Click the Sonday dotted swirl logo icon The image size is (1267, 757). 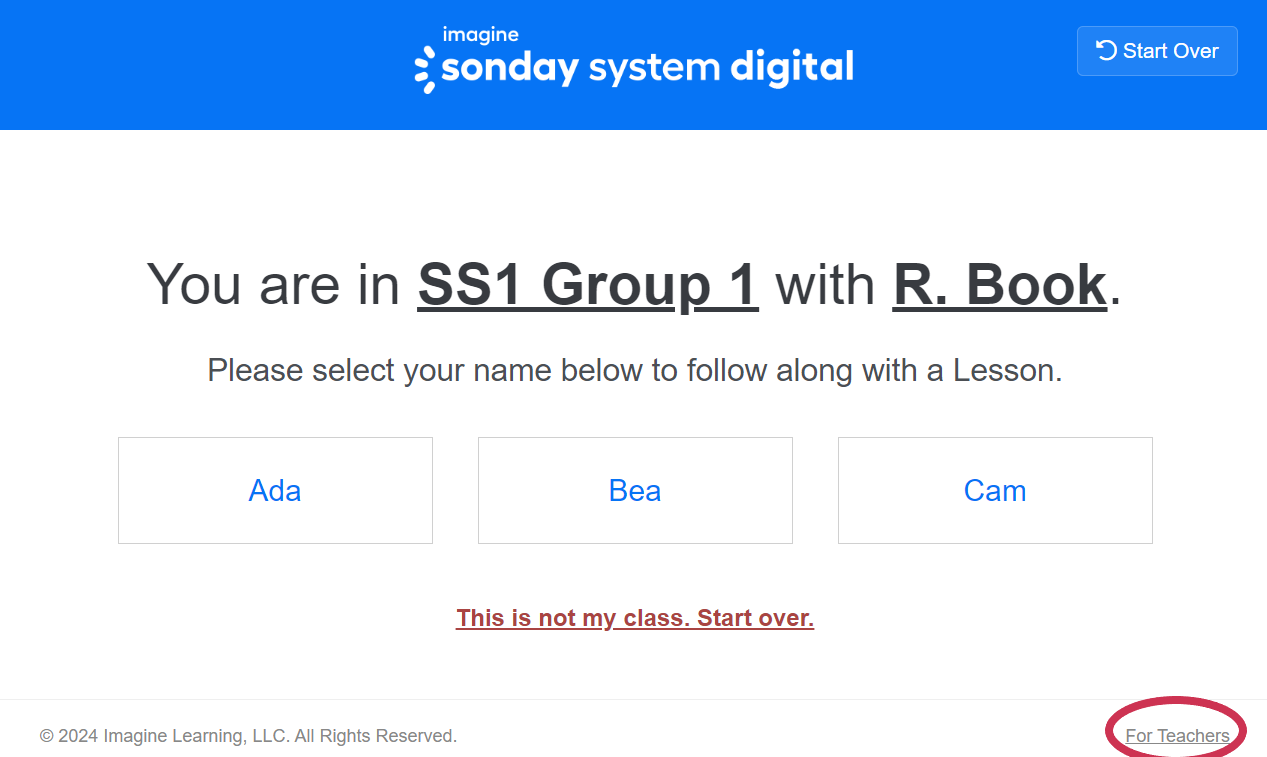(424, 69)
